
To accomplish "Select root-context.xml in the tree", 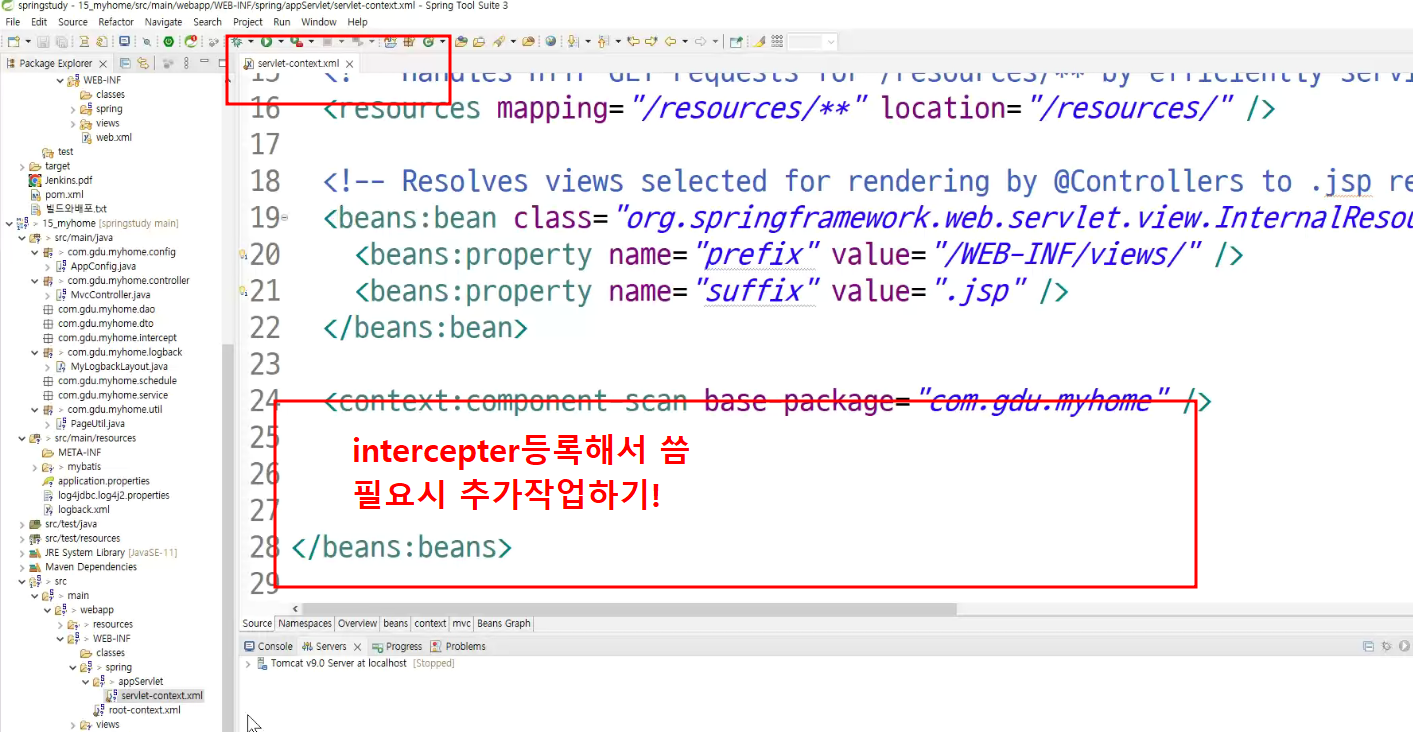I will (144, 710).
